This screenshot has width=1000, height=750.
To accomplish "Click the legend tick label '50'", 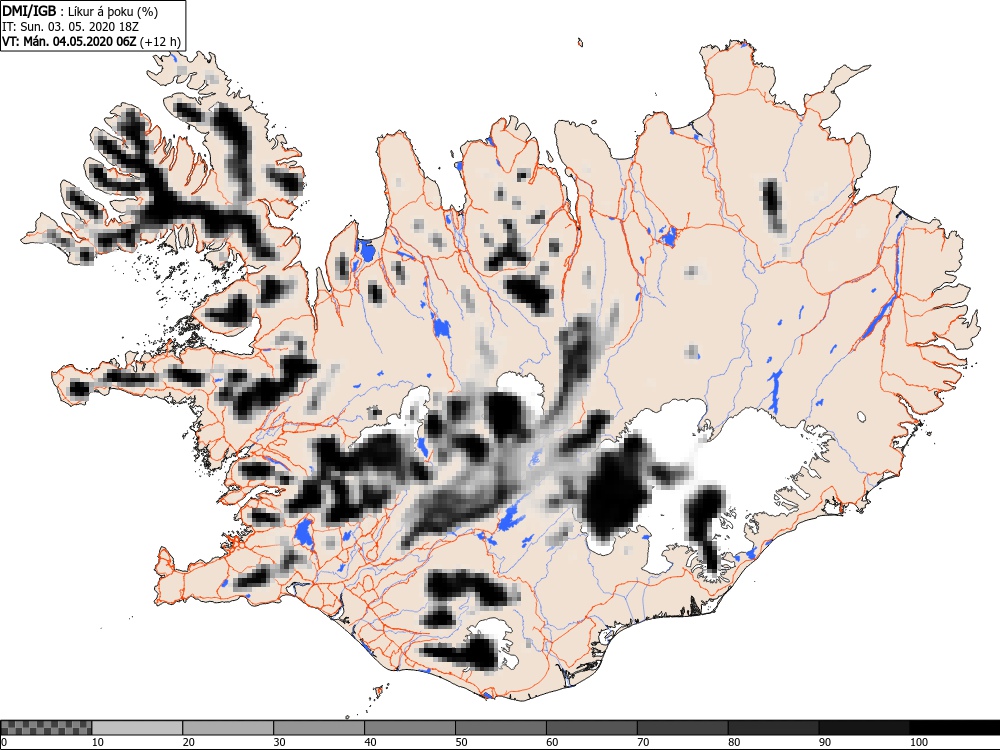I will (x=461, y=742).
